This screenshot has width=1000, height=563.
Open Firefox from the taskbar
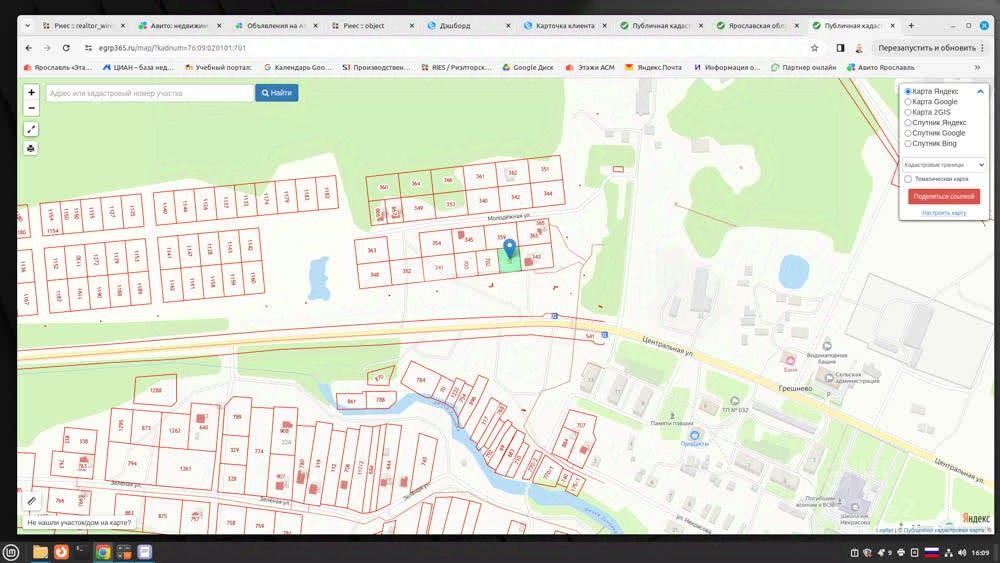click(x=61, y=551)
